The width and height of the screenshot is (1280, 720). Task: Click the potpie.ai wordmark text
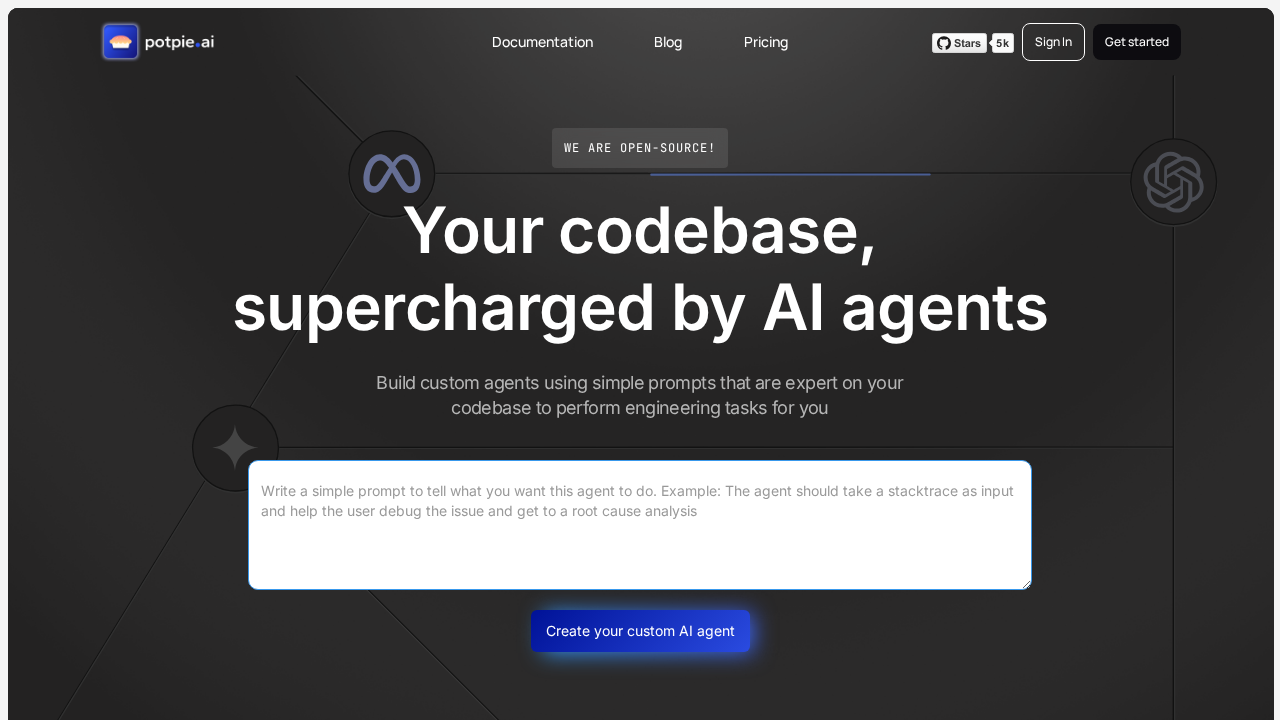click(179, 42)
